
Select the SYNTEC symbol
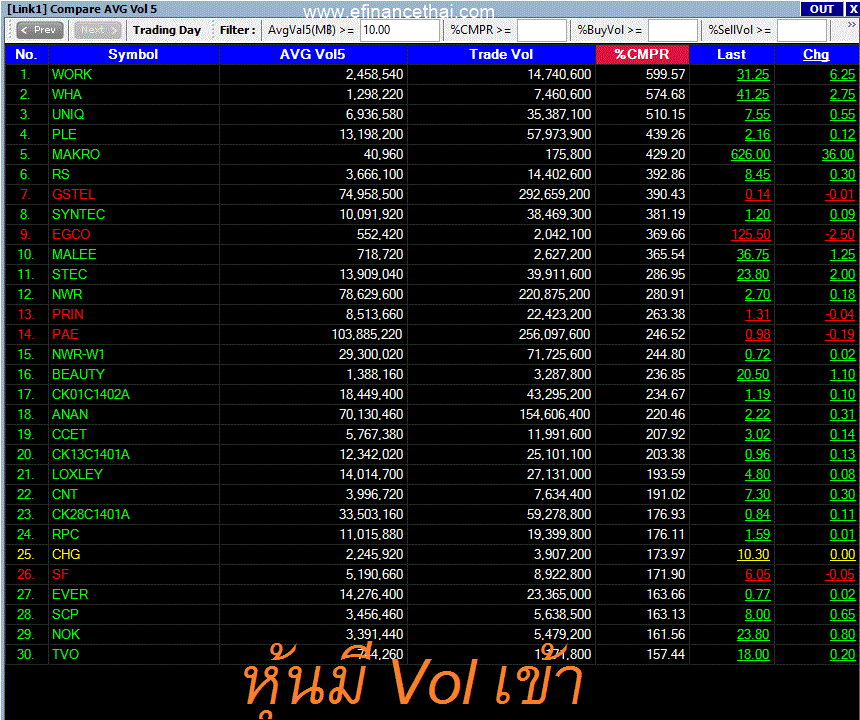pos(78,214)
